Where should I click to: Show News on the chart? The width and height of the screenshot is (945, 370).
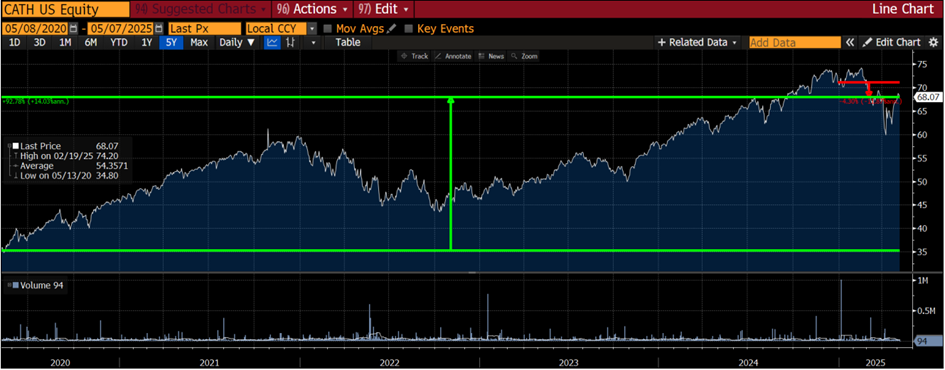pyautogui.click(x=491, y=56)
